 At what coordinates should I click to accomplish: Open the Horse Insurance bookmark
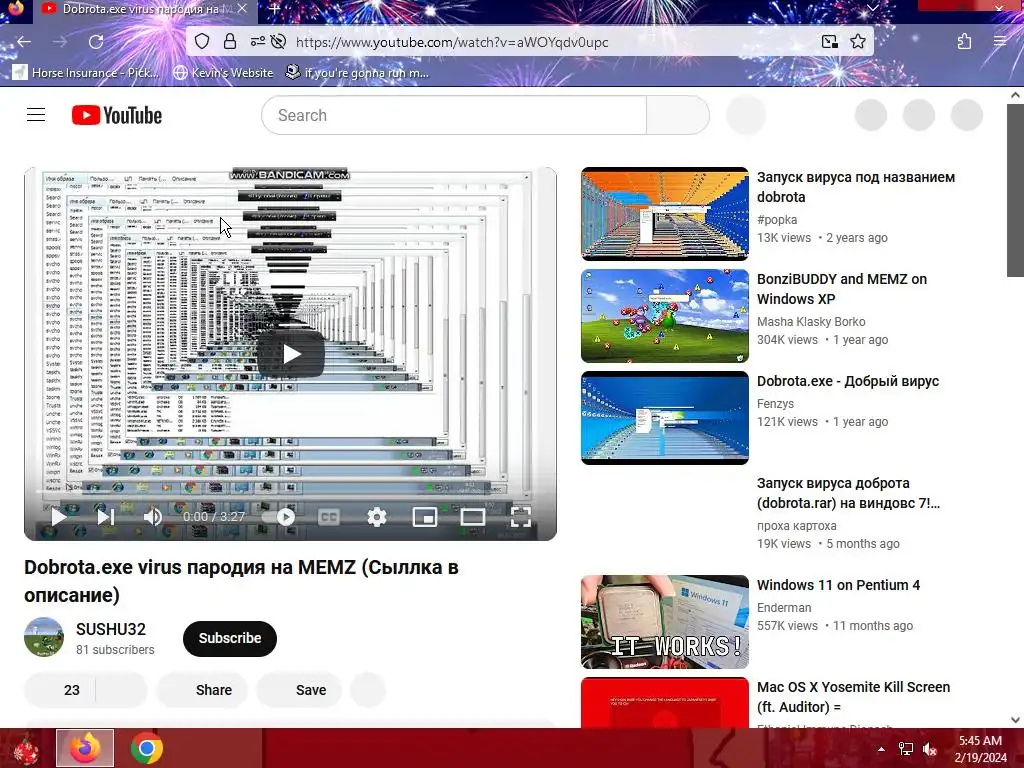[x=86, y=72]
